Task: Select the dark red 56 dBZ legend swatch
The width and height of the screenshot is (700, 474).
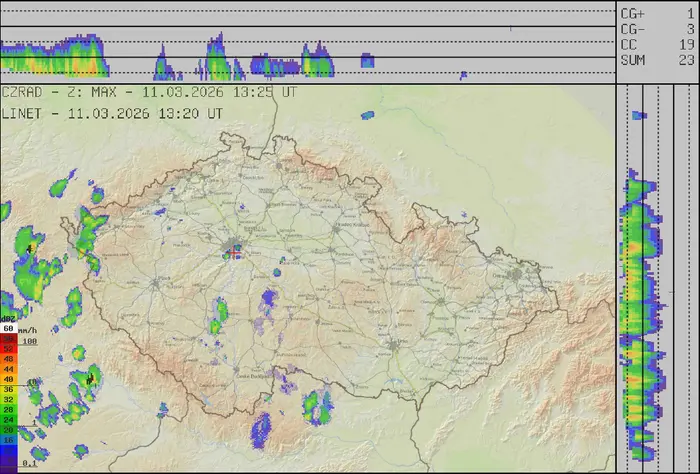Action: 8,339
